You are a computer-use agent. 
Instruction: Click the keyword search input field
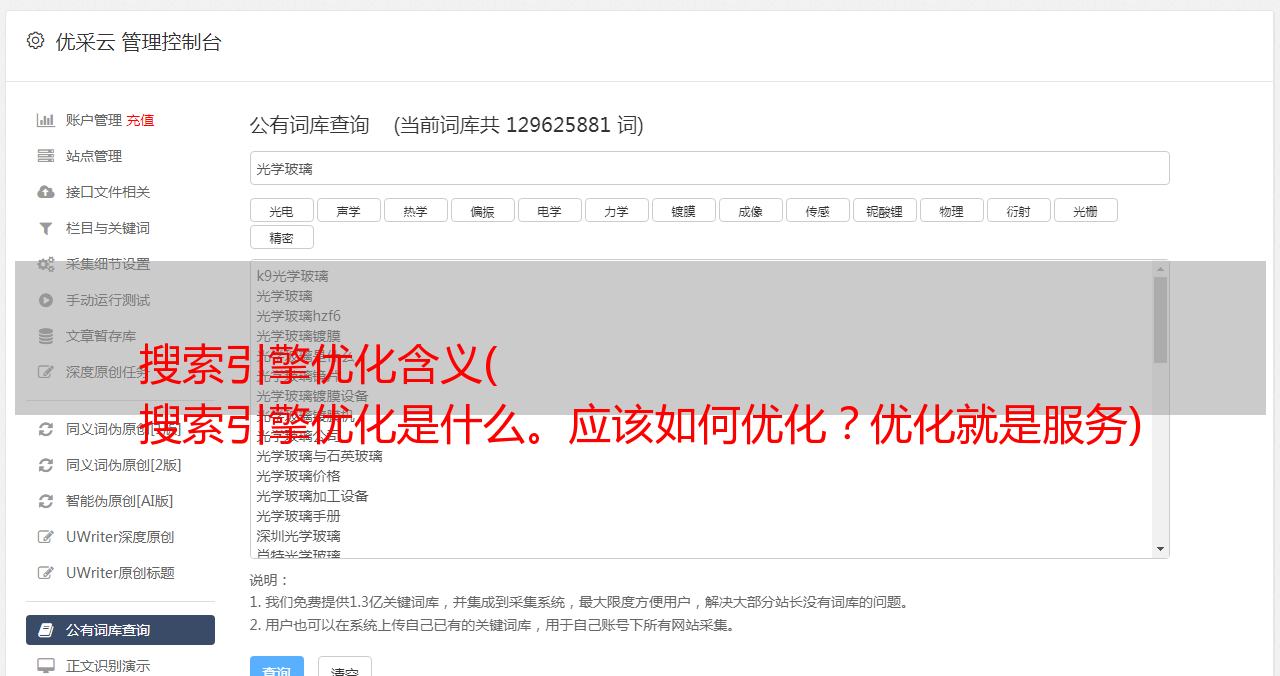709,168
